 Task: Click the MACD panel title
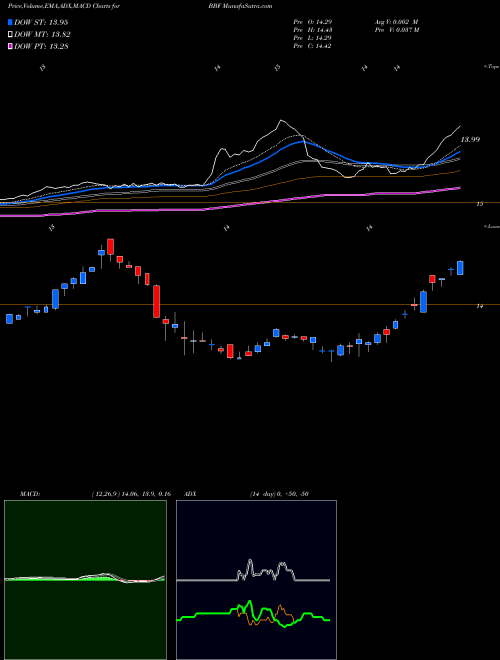29,494
